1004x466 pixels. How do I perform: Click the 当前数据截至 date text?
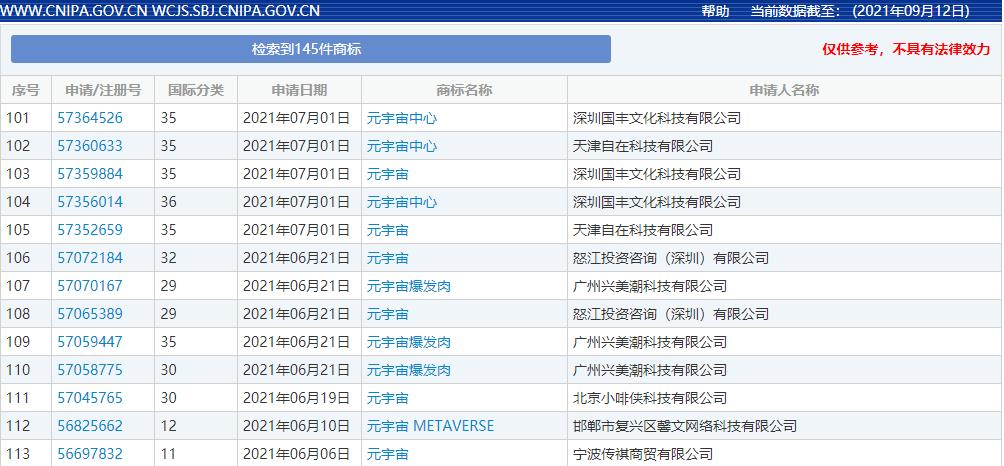tap(861, 11)
